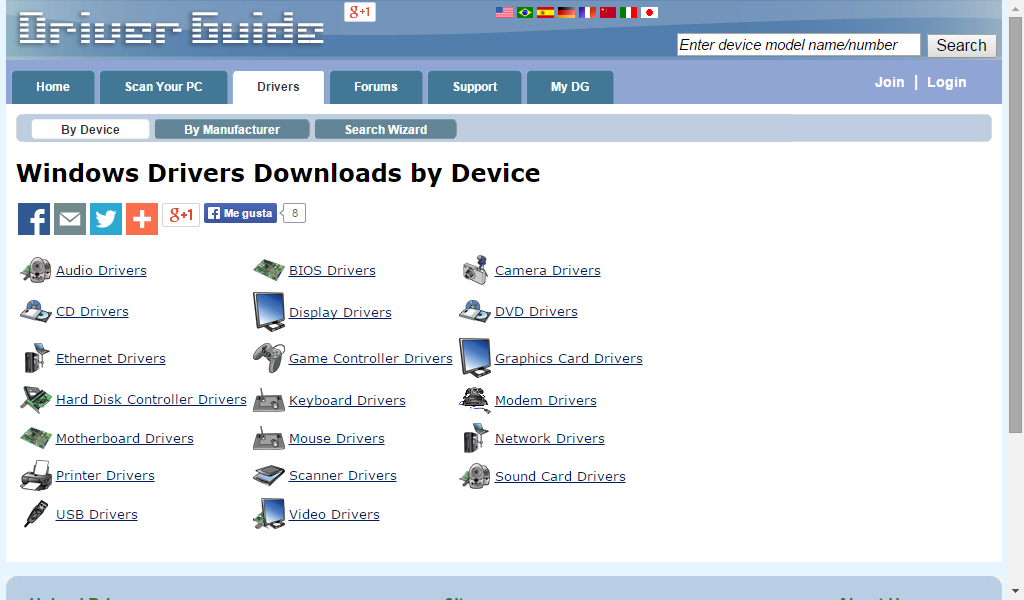
Task: Select the Game Controller Drivers gamepad icon
Action: tap(269, 357)
